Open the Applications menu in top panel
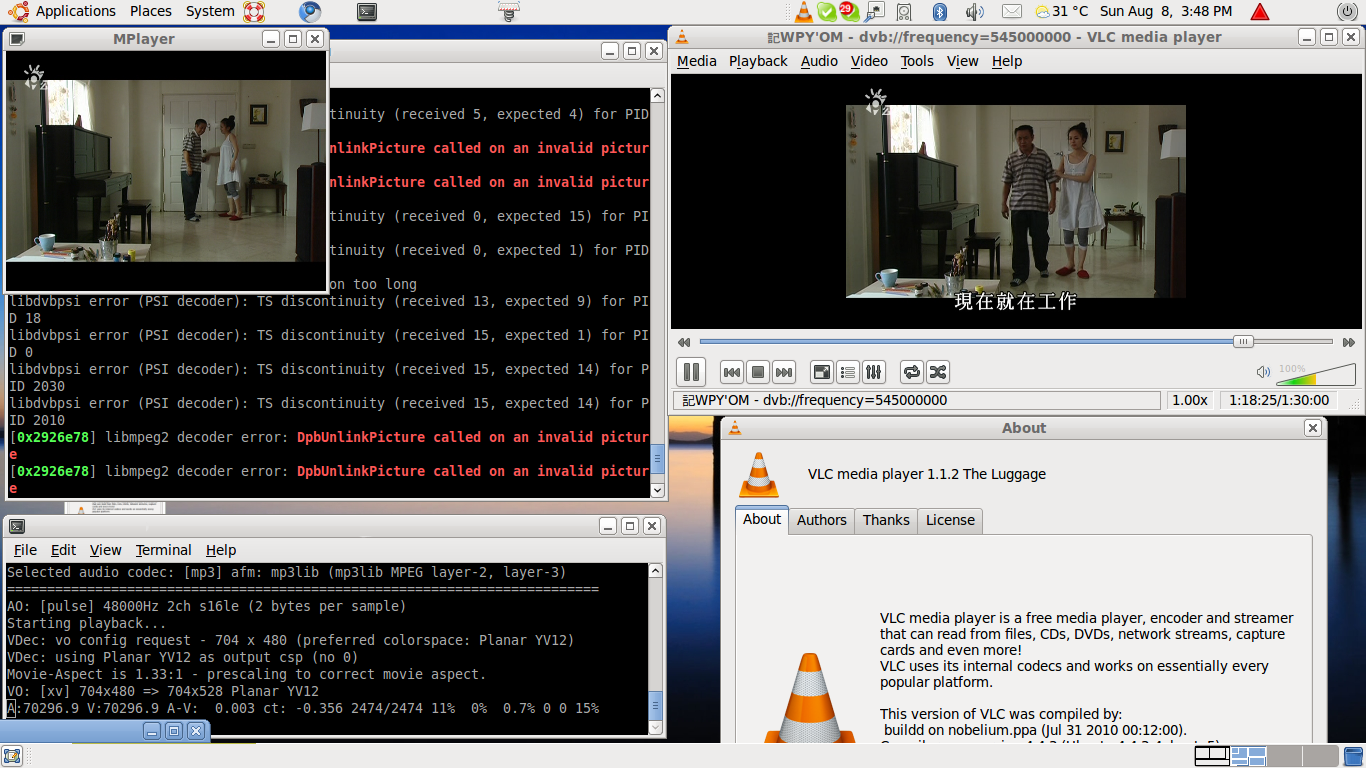 coord(76,11)
